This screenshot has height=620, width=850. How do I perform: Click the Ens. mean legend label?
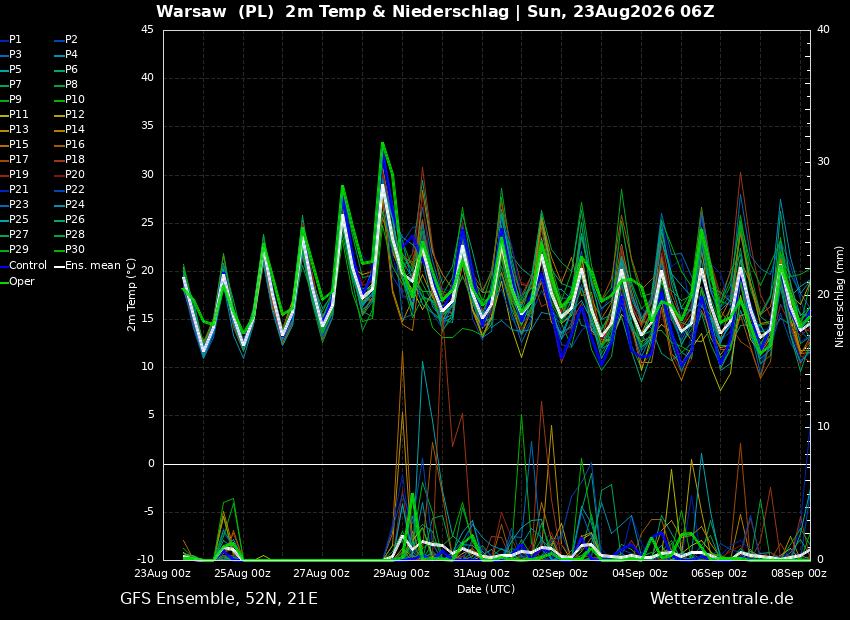[x=93, y=266]
